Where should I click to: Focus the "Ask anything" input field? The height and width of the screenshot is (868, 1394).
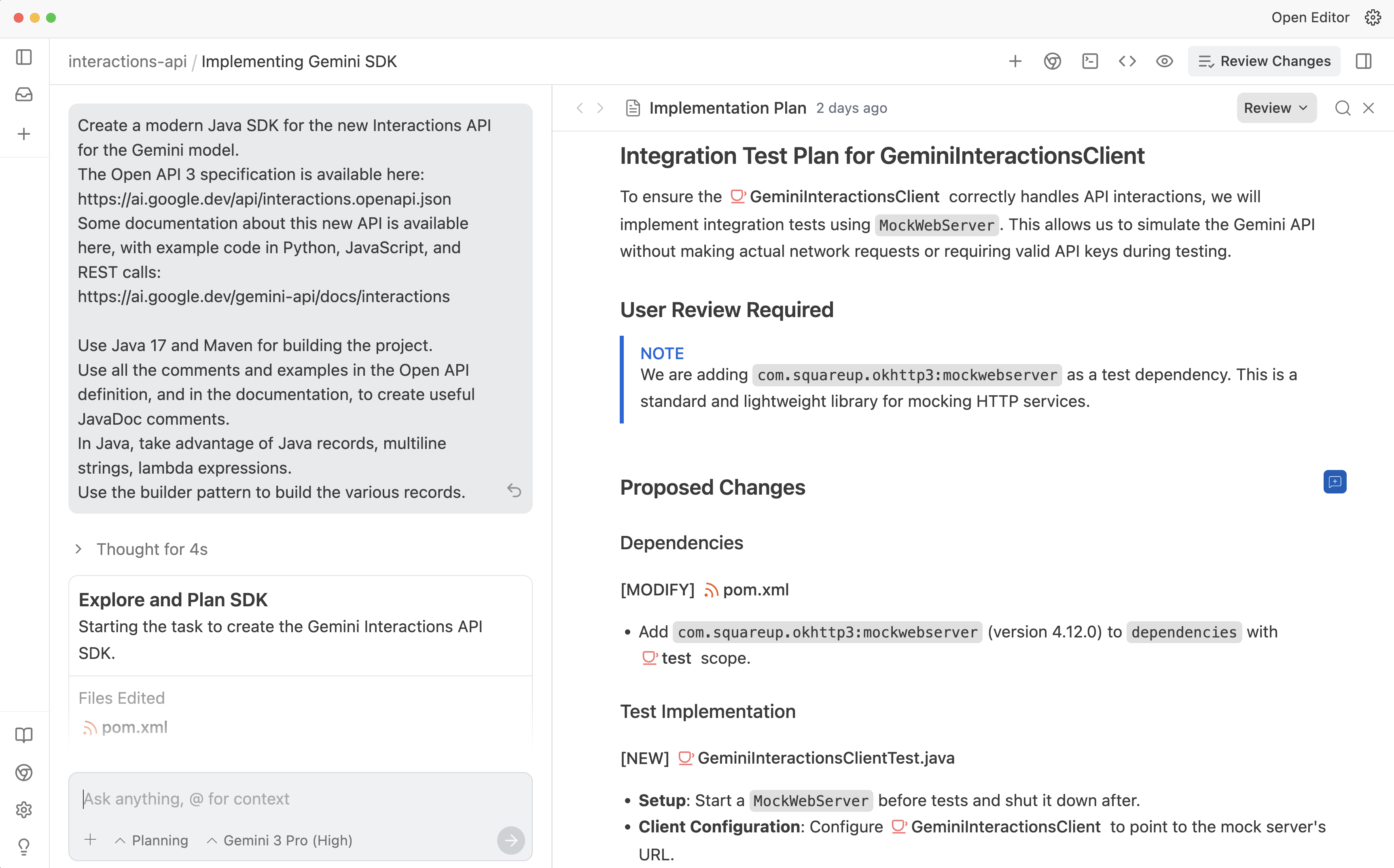click(x=287, y=798)
